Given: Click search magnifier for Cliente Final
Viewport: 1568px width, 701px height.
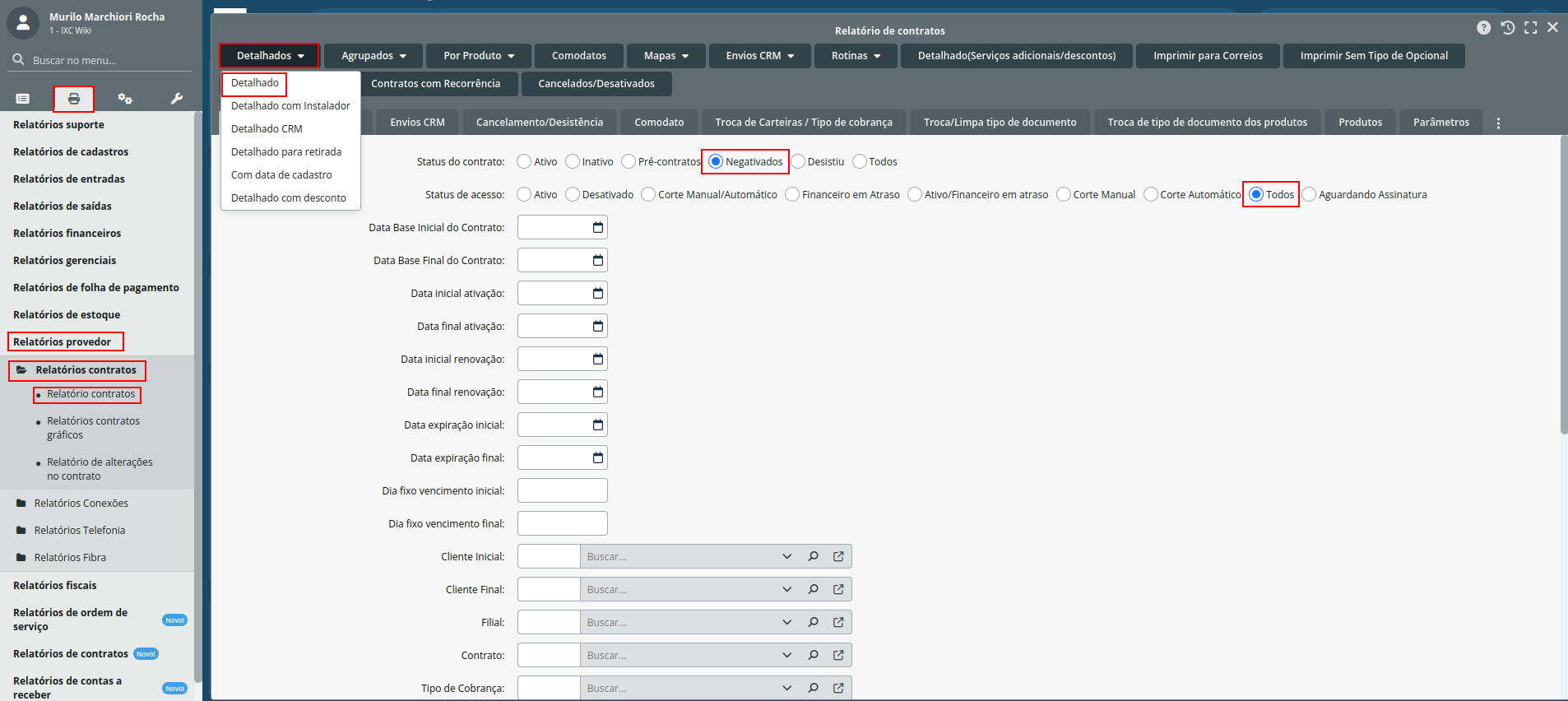Looking at the screenshot, I should (813, 589).
